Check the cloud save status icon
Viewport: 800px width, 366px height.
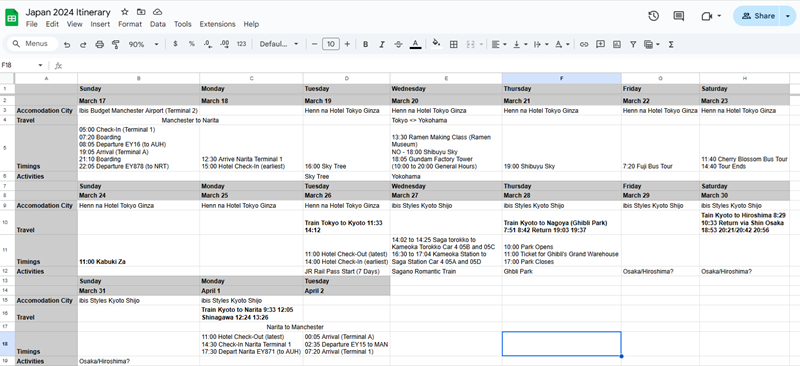click(x=158, y=12)
